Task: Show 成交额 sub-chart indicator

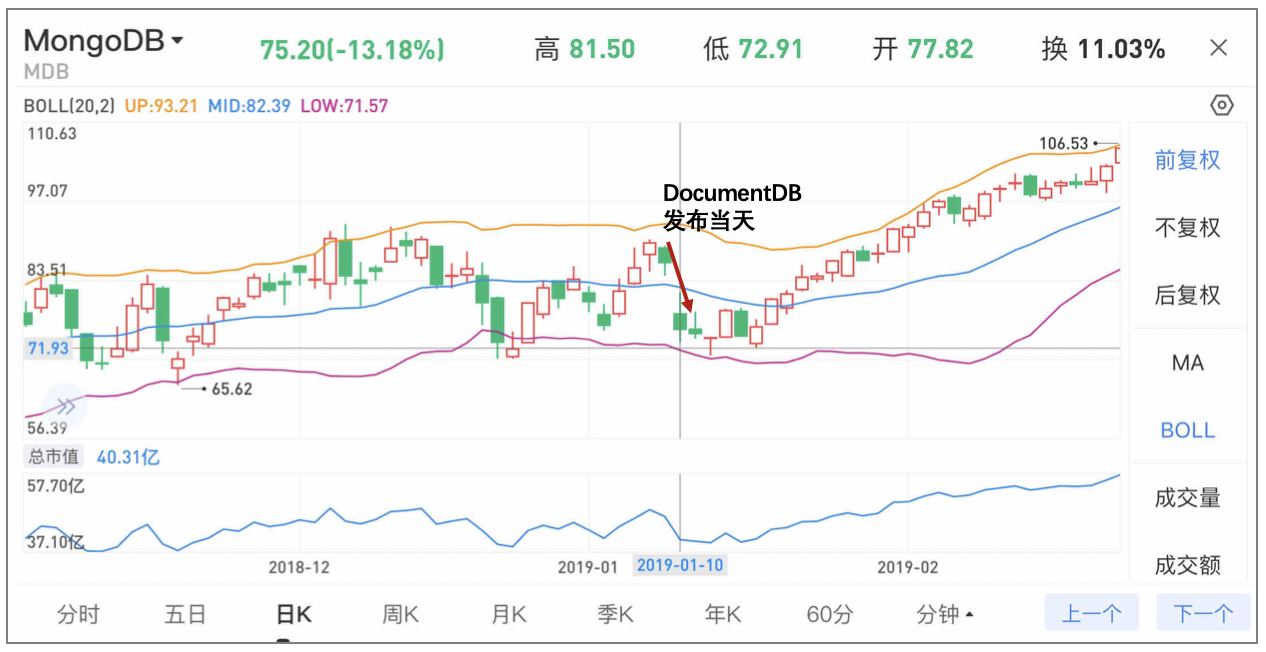Action: (x=1188, y=565)
